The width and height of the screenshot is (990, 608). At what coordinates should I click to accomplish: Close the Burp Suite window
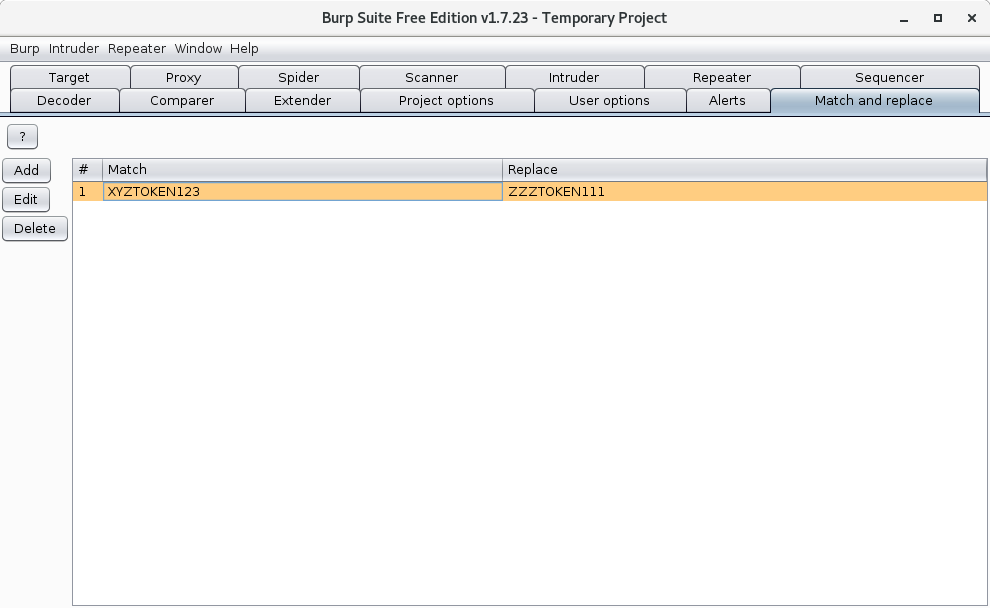coord(972,18)
